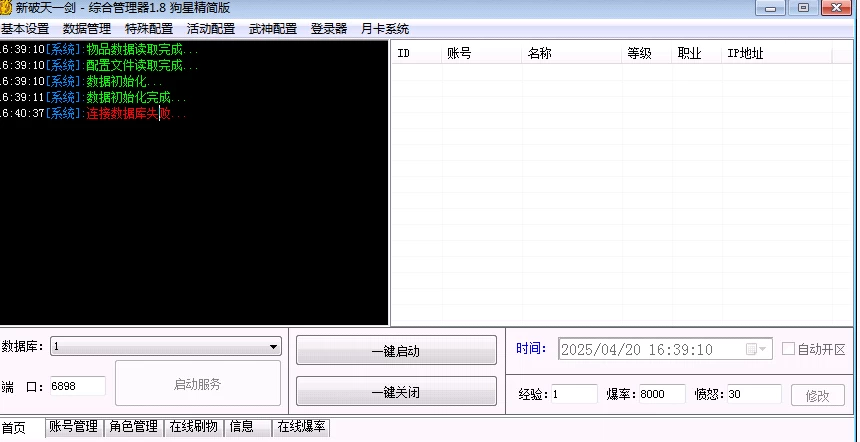860x442 pixels.
Task: Click the 配置文件读取完成 log line
Action: (99, 65)
